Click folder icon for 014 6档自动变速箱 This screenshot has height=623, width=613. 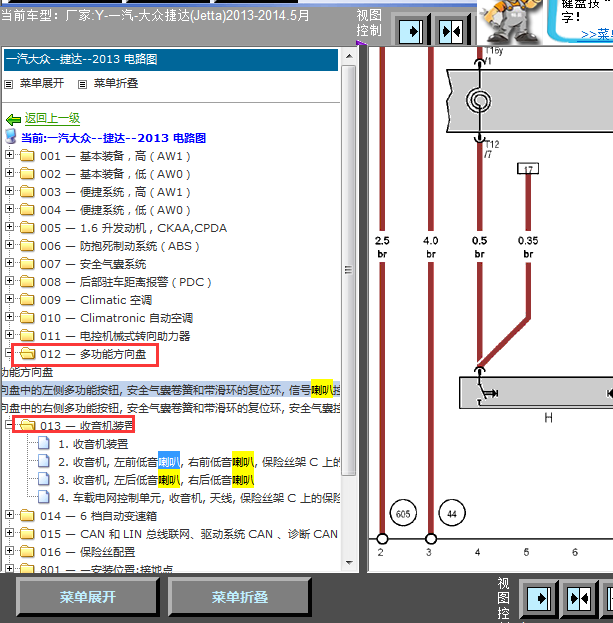(27, 515)
